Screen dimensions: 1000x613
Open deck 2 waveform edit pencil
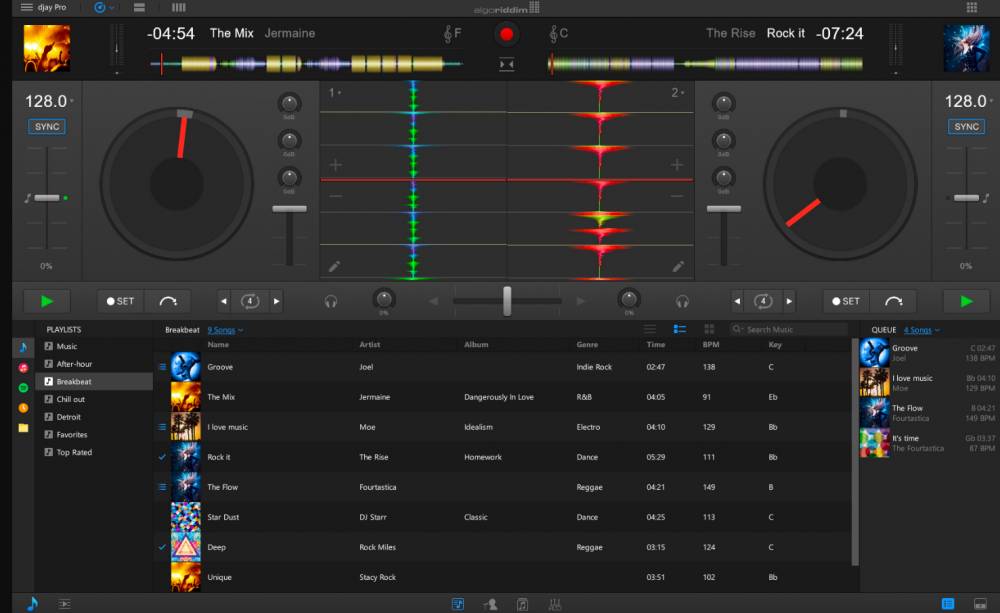pyautogui.click(x=678, y=267)
